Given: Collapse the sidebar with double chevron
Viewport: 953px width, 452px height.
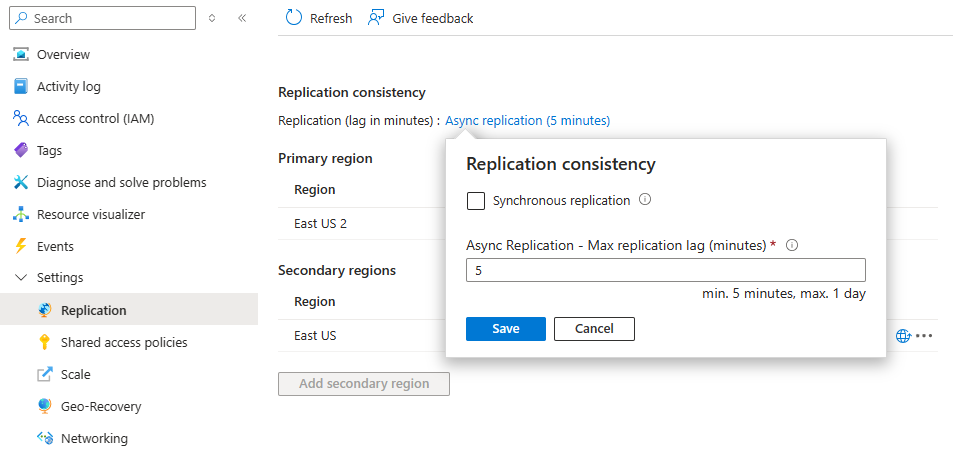Looking at the screenshot, I should click(242, 18).
